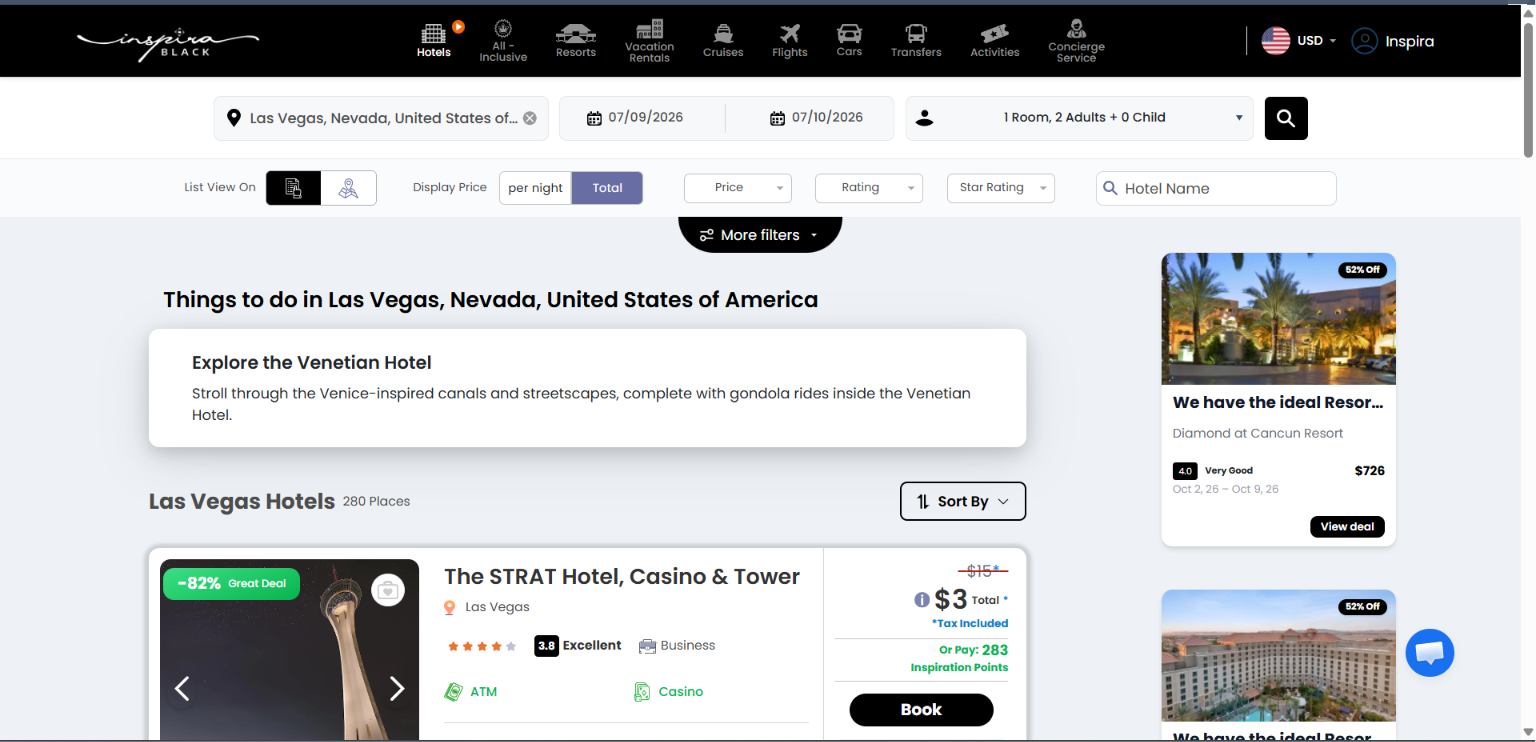Screen dimensions: 1536x742
Task: Click the Business tag on STRAT listing
Action: [677, 645]
